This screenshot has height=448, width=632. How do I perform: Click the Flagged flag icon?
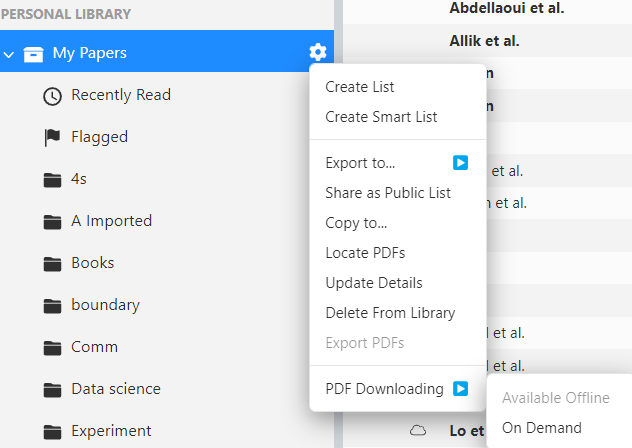point(53,138)
